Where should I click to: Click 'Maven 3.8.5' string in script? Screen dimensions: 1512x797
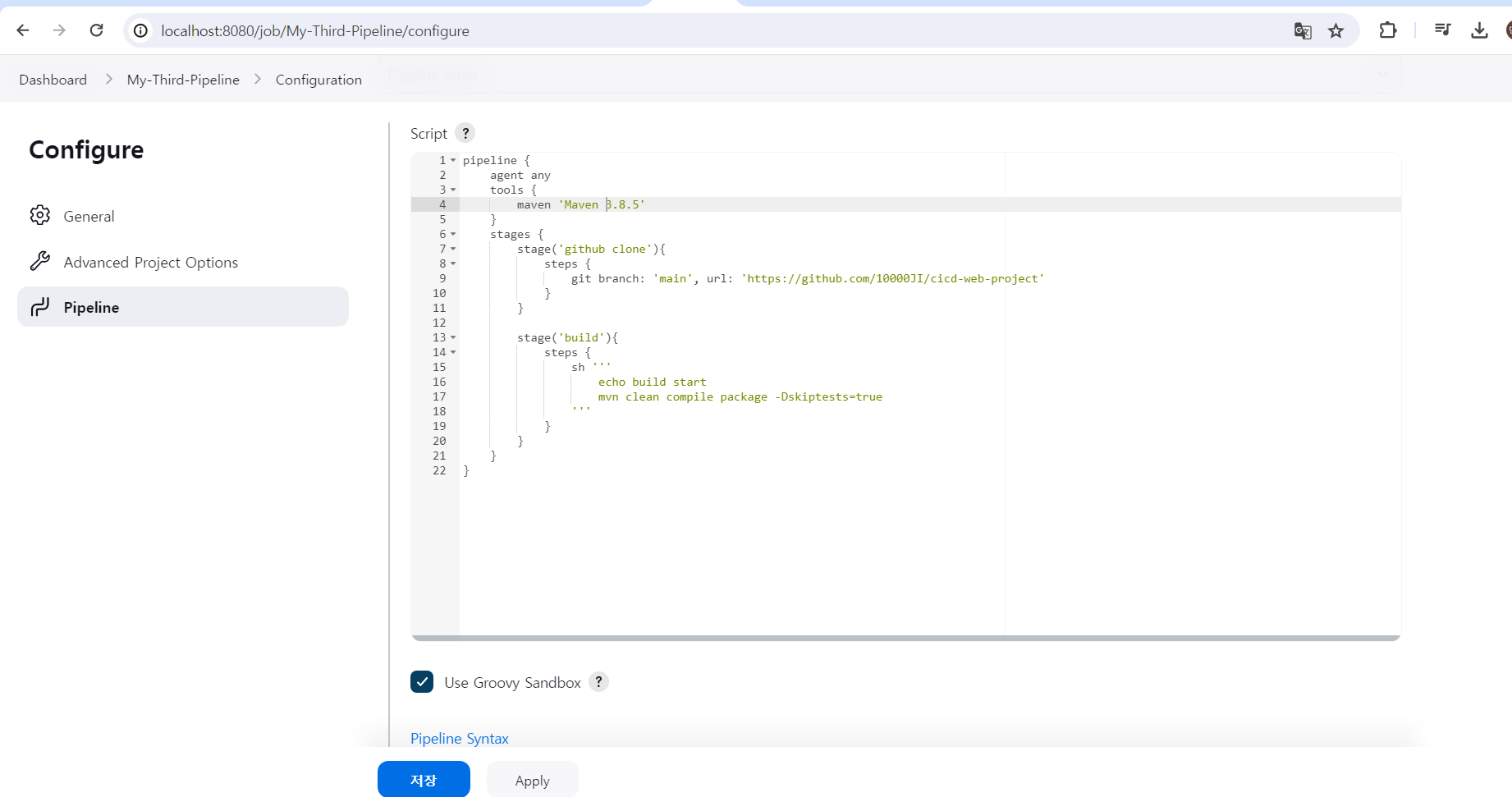pyautogui.click(x=602, y=204)
